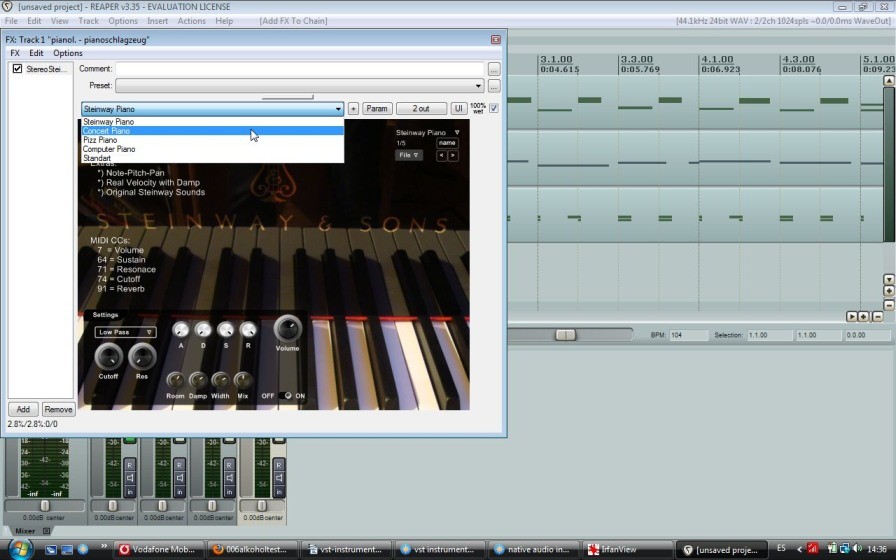Open the Vodafone Mobile taskbar item

(158, 550)
